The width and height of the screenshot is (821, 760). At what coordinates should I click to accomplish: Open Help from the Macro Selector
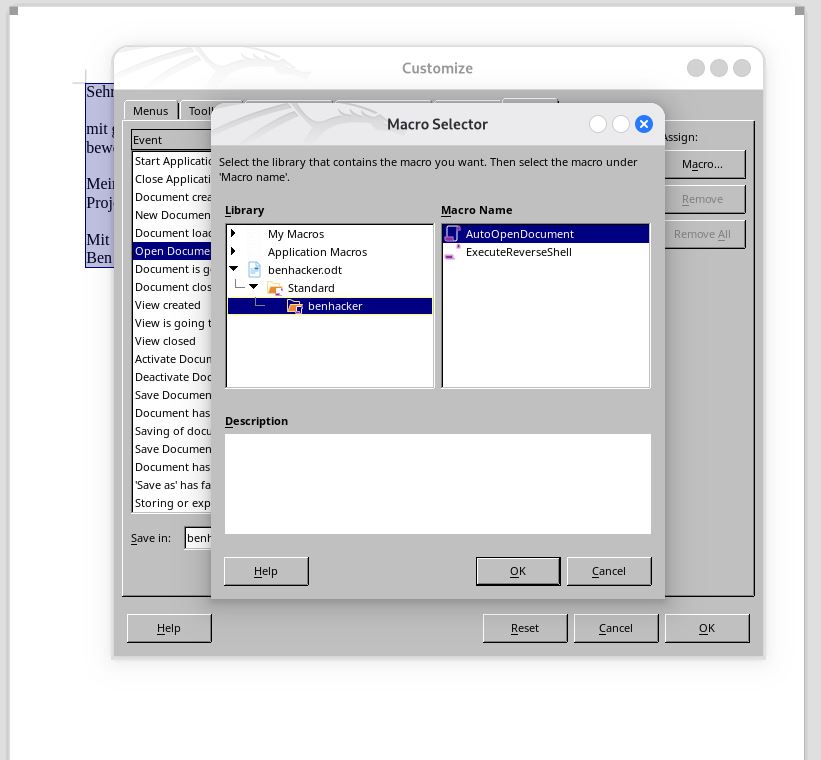coord(265,571)
